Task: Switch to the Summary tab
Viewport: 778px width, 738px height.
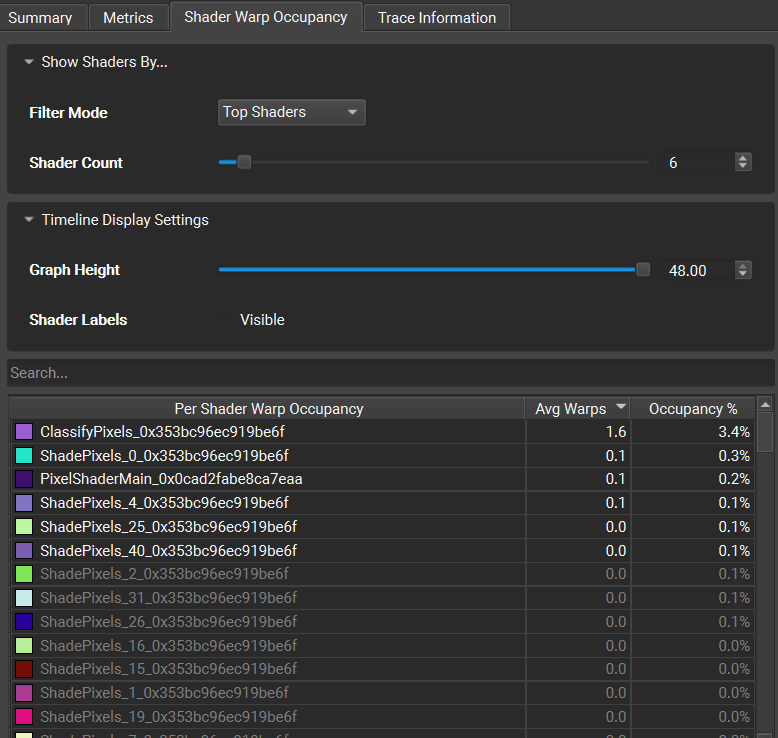Action: pos(40,18)
